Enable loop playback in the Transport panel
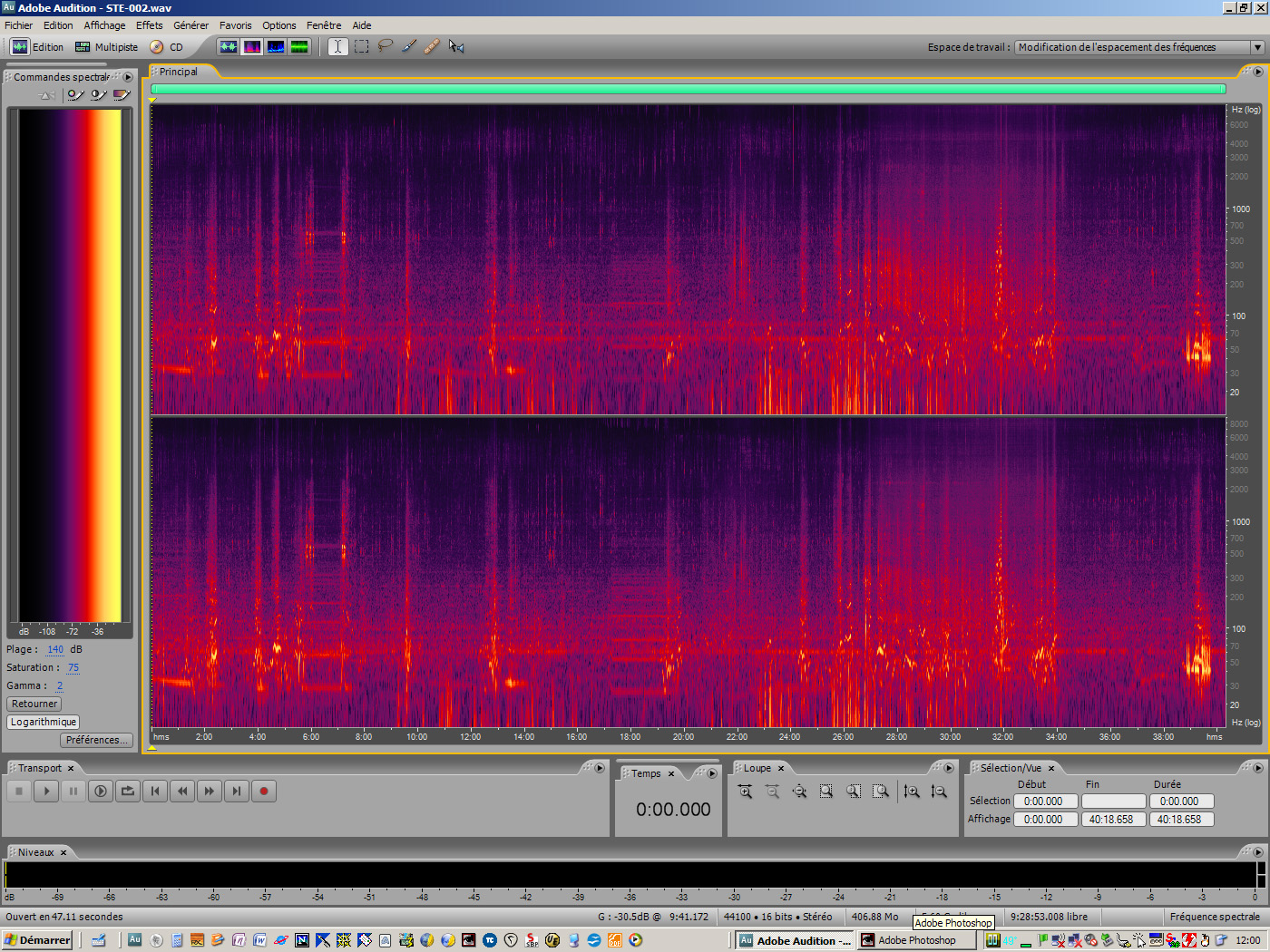Viewport: 1270px width, 952px height. tap(127, 791)
